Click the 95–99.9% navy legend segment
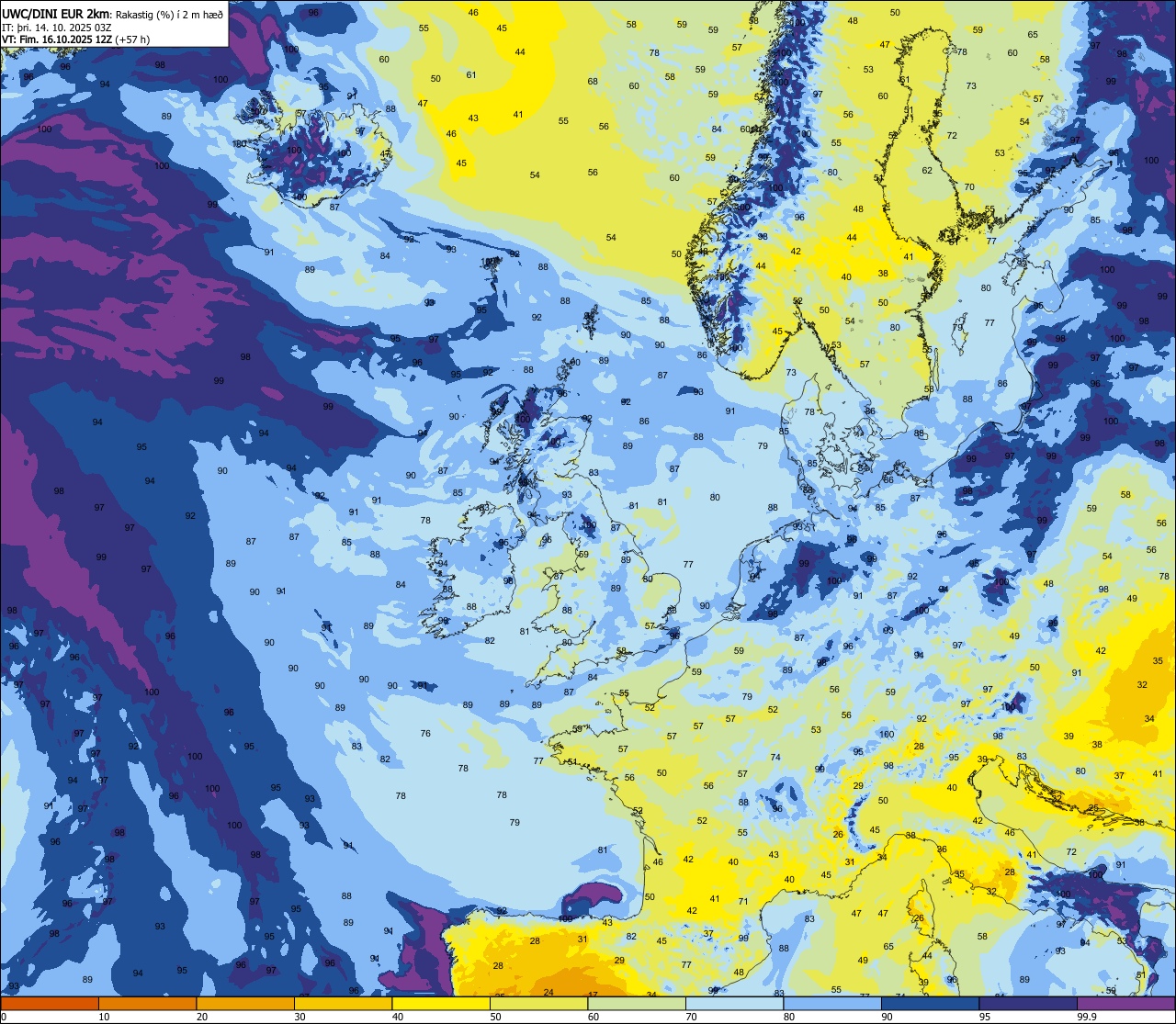This screenshot has height=1024, width=1176. [1028, 1004]
